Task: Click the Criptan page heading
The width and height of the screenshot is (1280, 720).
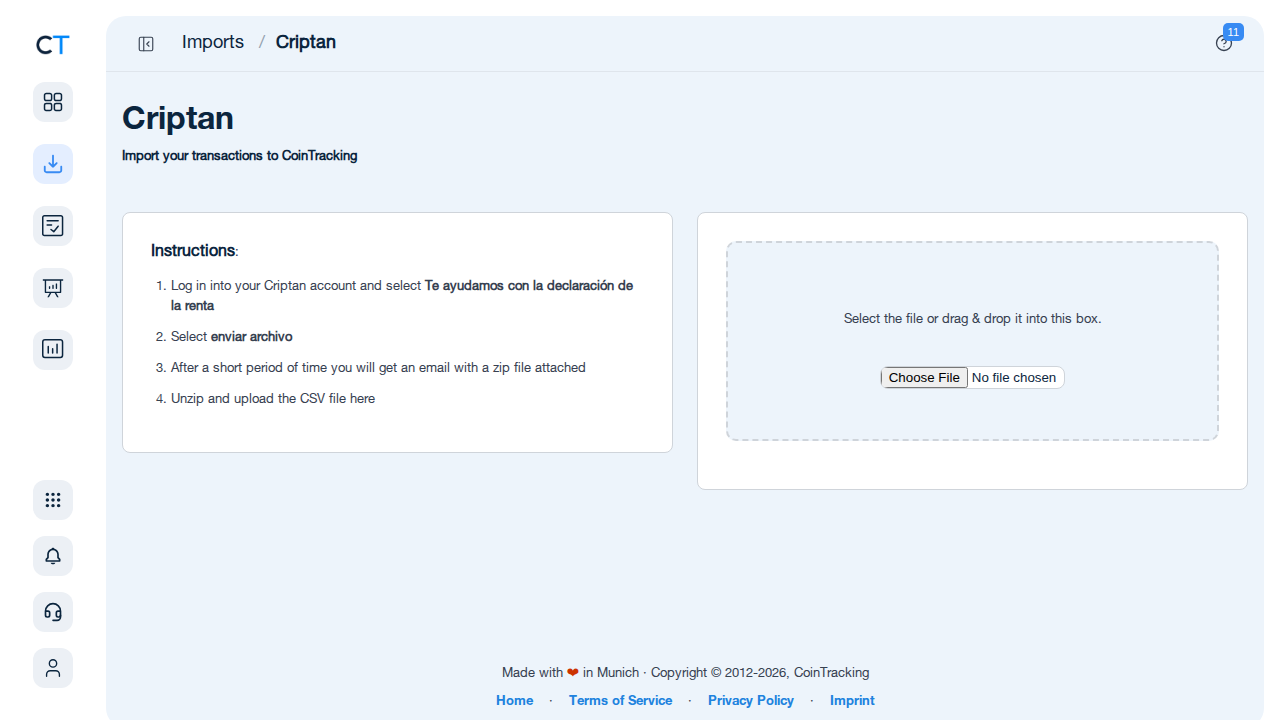Action: click(x=178, y=118)
